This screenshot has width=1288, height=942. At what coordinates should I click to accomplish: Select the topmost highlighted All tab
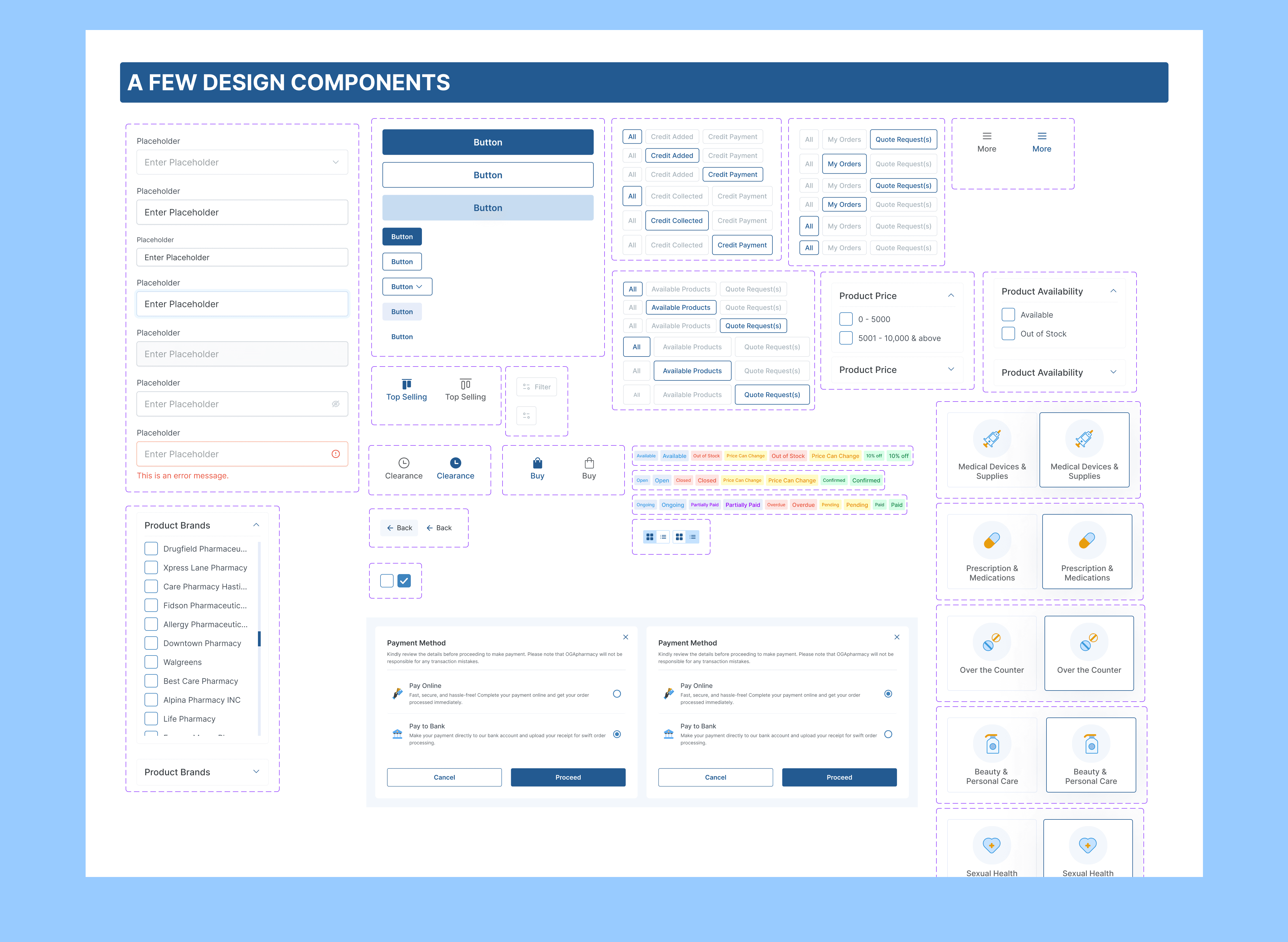(632, 137)
